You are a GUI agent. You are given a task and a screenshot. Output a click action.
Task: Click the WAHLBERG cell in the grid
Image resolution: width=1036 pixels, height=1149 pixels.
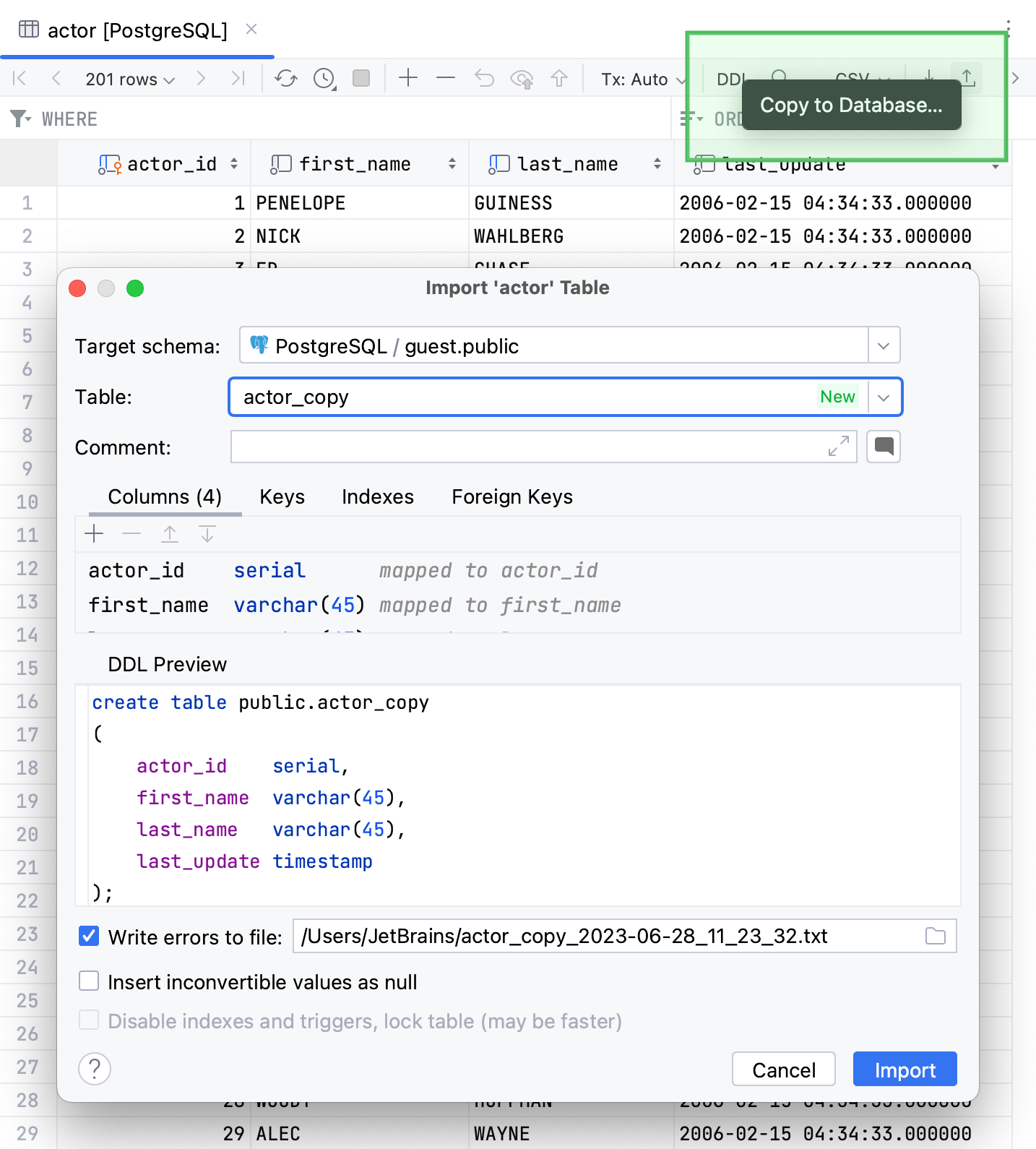pyautogui.click(x=571, y=236)
